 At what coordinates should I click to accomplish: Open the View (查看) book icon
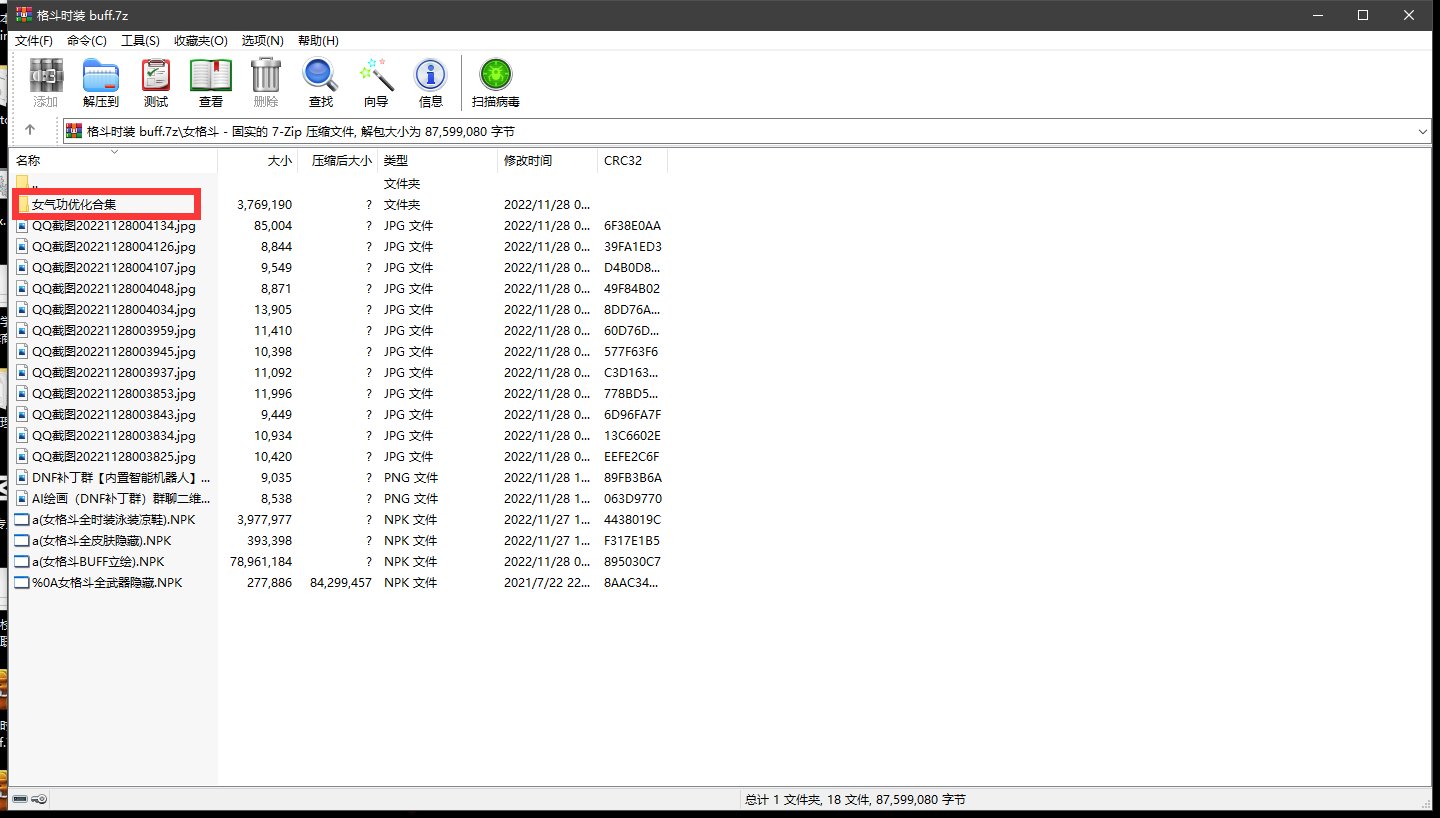click(x=210, y=82)
